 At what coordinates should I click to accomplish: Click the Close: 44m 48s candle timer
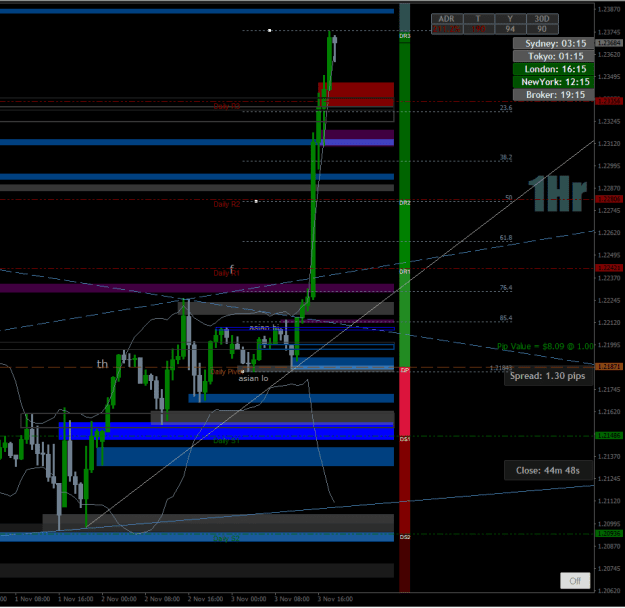point(548,470)
